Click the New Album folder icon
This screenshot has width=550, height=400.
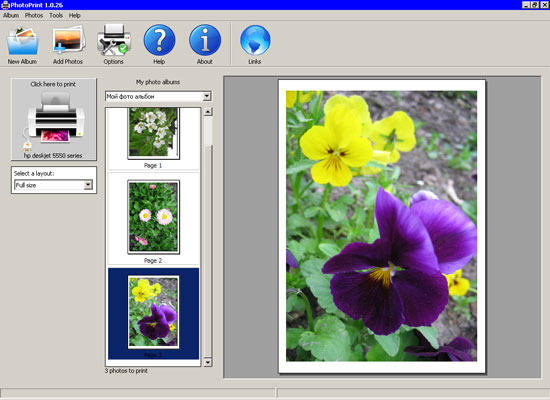22,41
